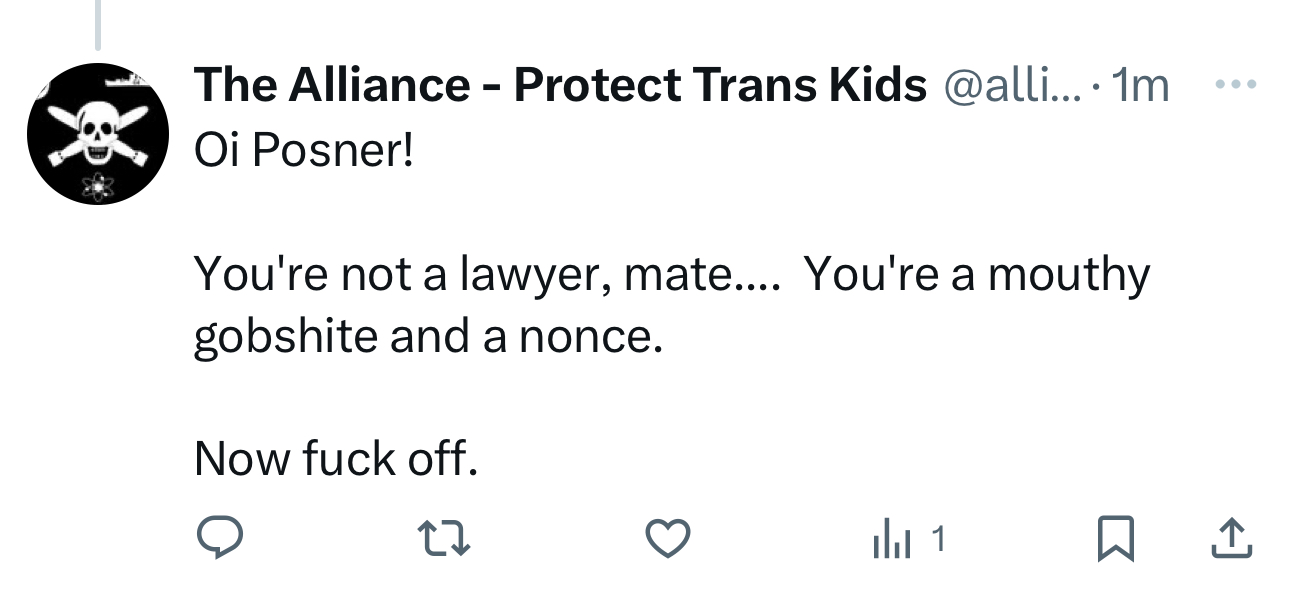Like the tweet with the heart icon
This screenshot has height=592, width=1290.
pos(669,540)
